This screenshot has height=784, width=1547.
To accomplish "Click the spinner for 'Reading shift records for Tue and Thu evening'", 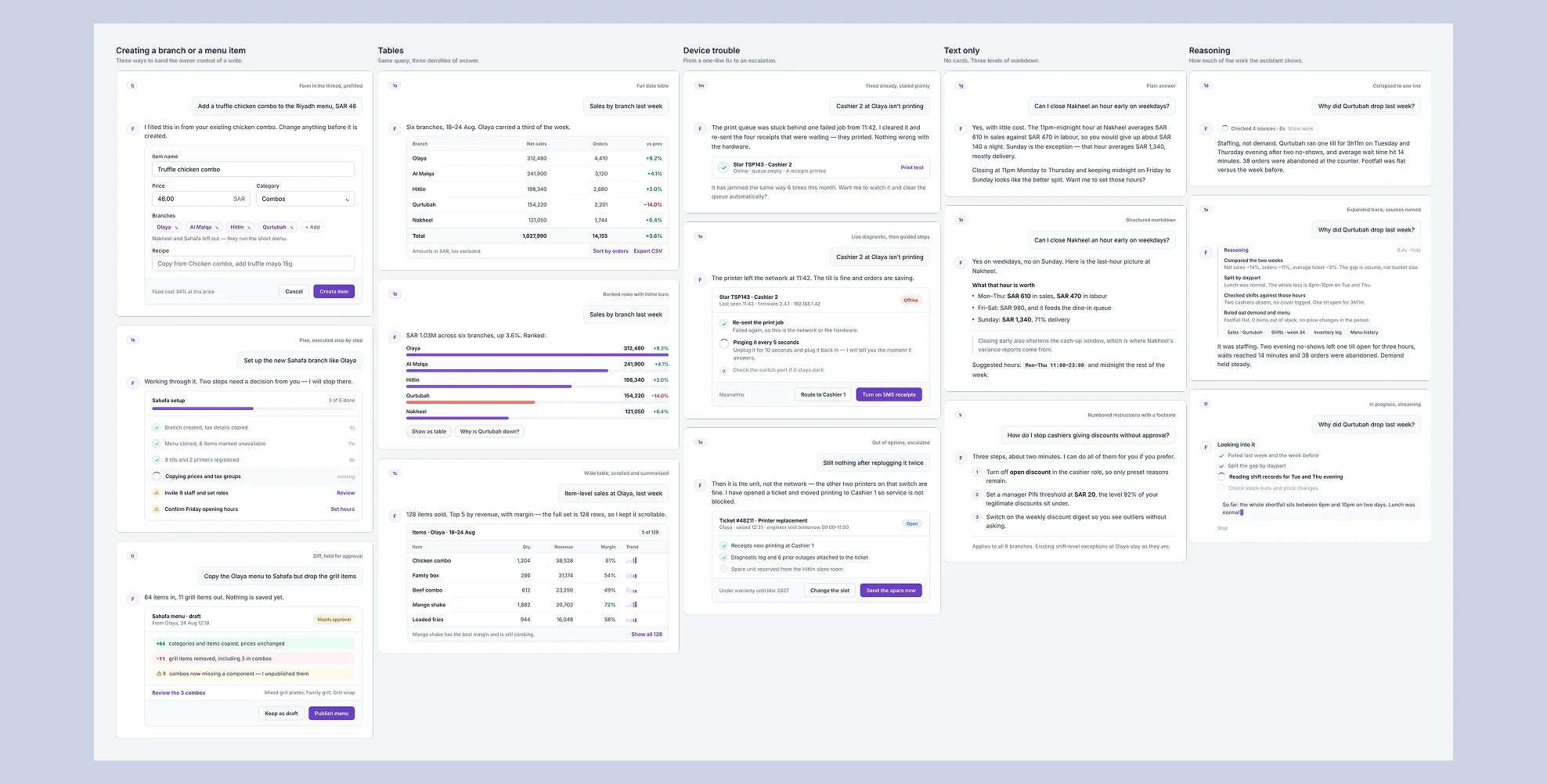I will click(1221, 477).
